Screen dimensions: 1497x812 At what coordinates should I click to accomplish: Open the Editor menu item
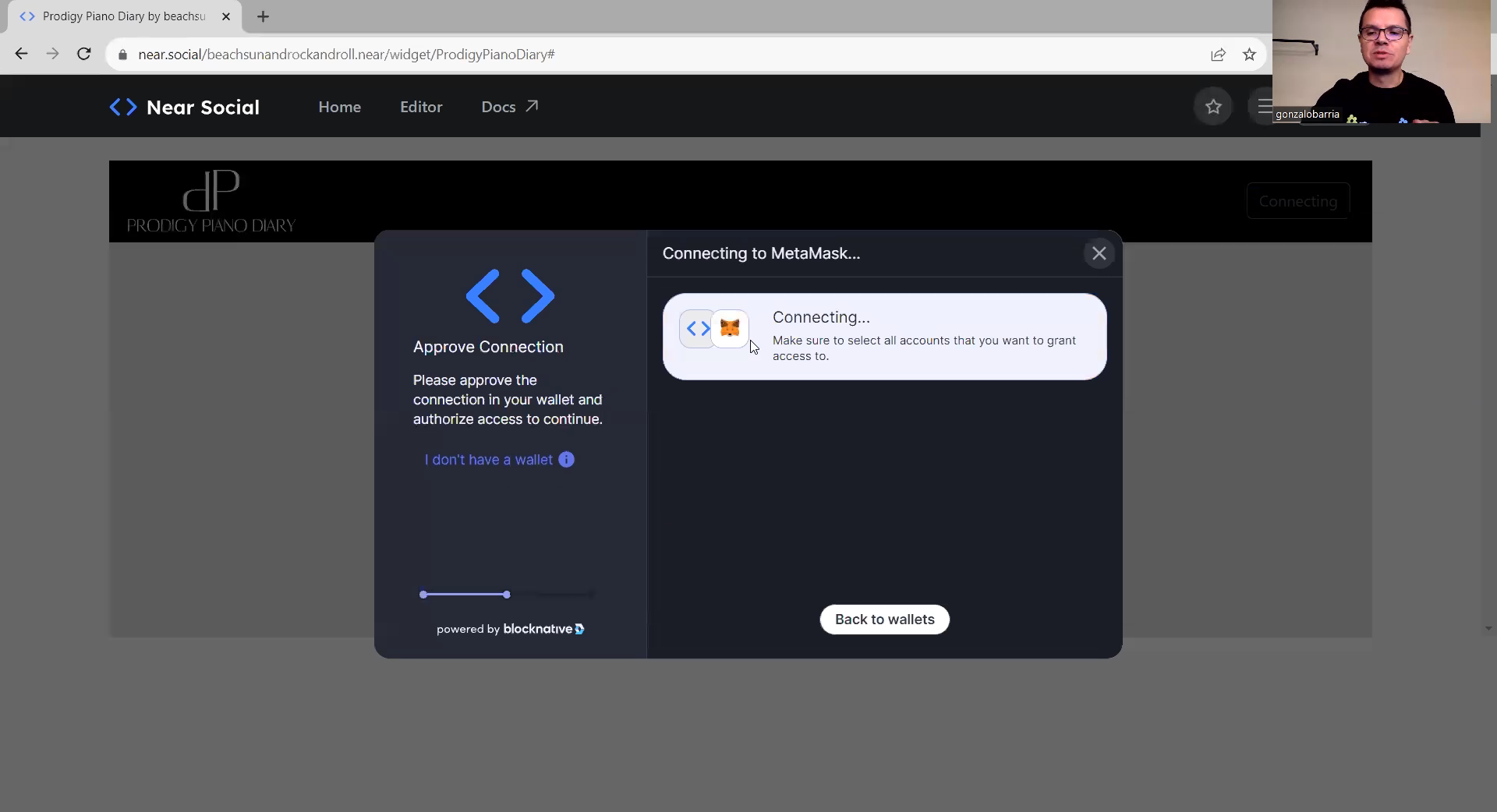(421, 107)
